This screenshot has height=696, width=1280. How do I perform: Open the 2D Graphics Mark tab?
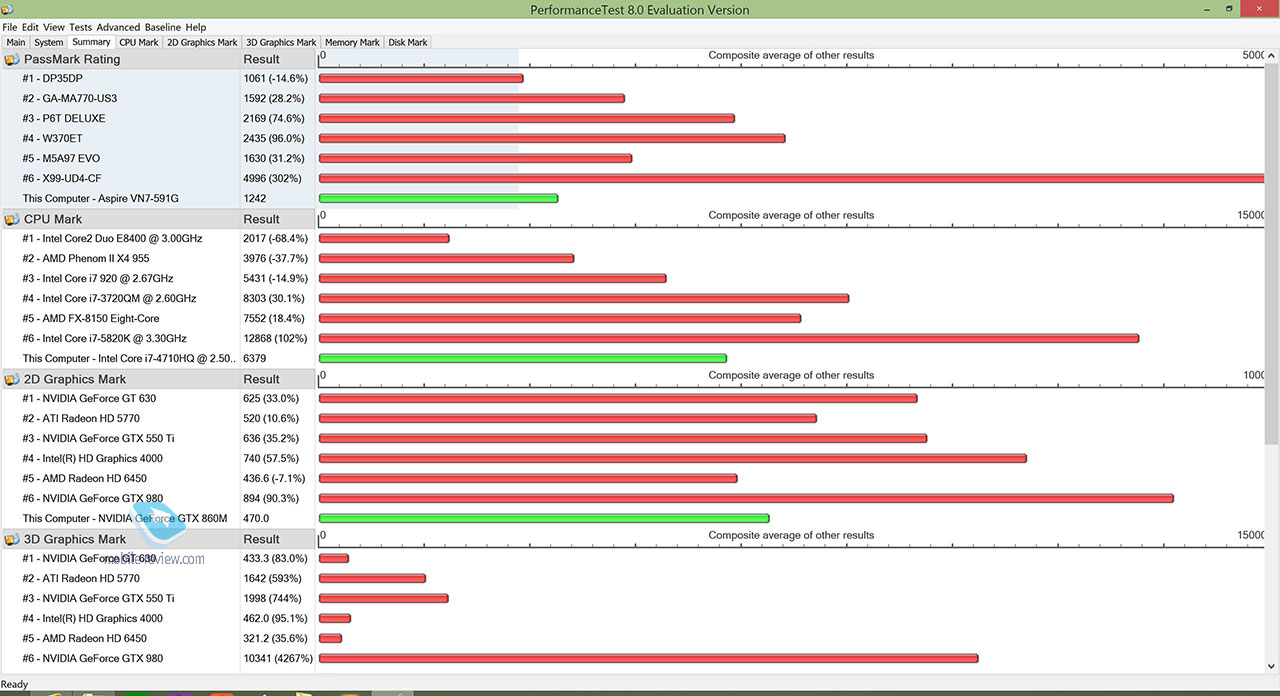pyautogui.click(x=202, y=43)
